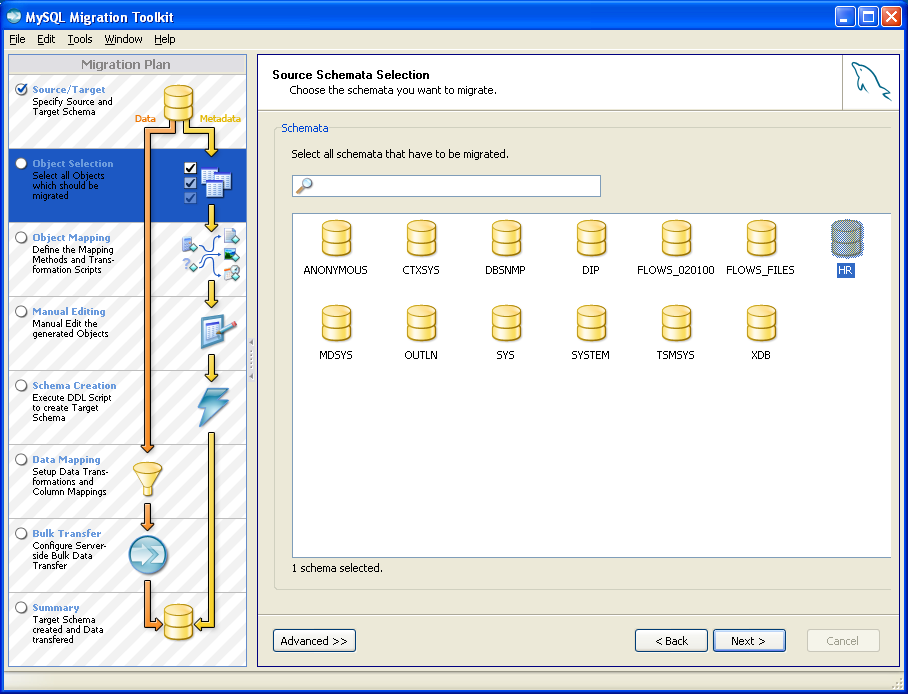The height and width of the screenshot is (694, 908).
Task: Open the Window menu
Action: point(123,39)
